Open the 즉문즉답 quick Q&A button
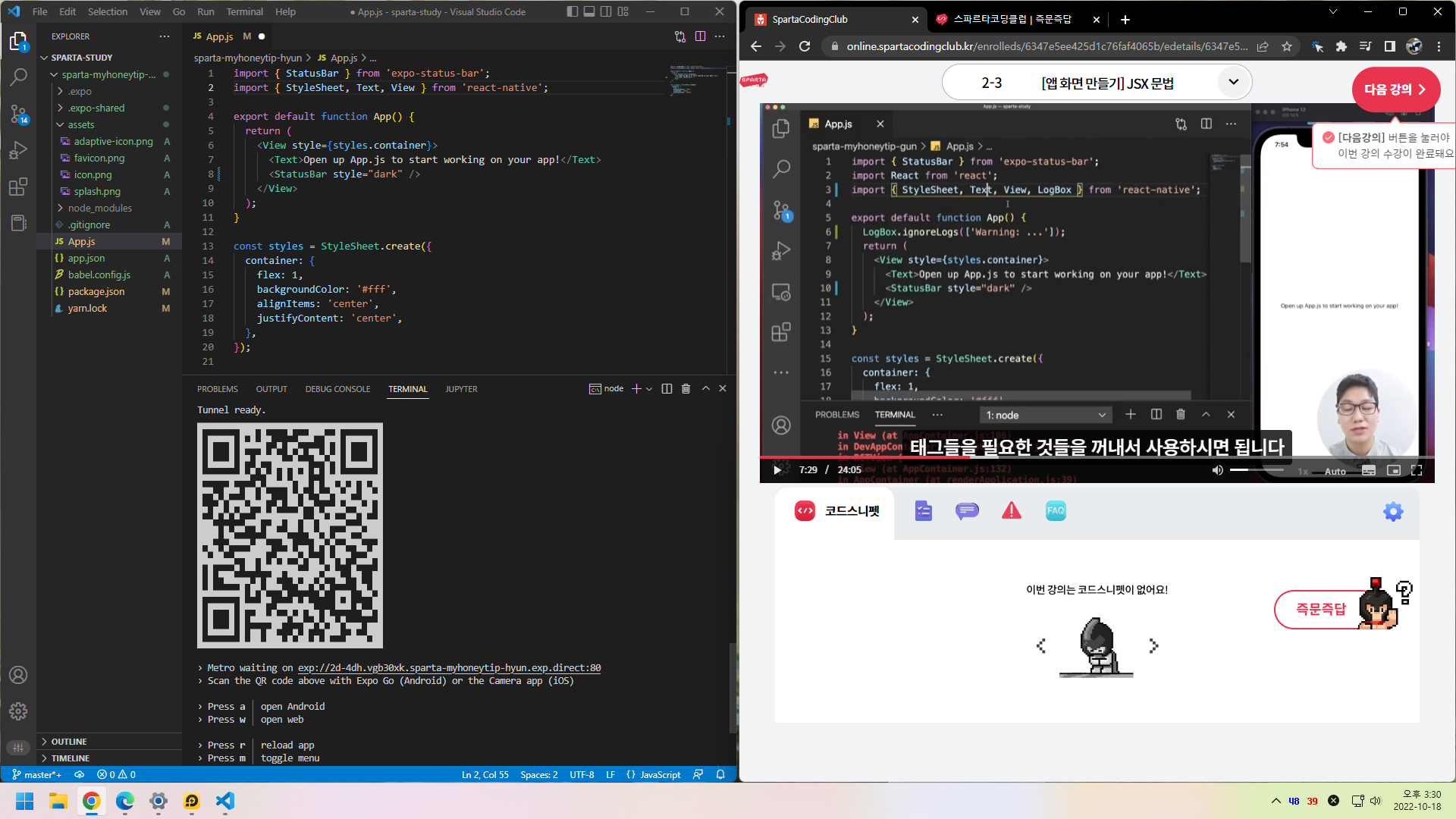This screenshot has width=1456, height=819. point(1321,609)
